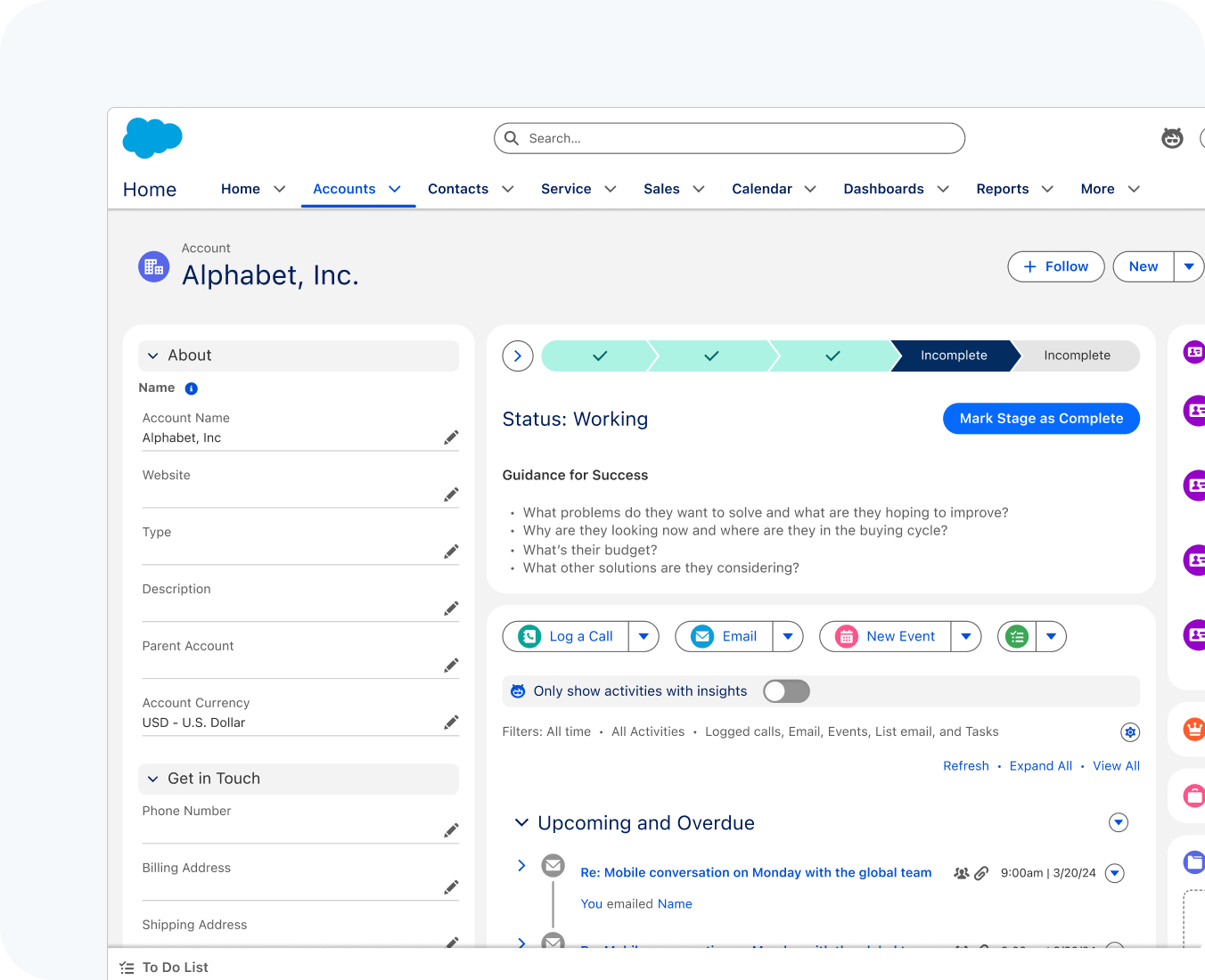Edit the Account Currency field pencil

(451, 722)
